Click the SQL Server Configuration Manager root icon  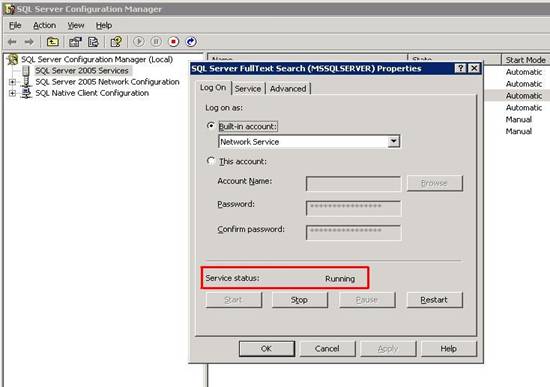(x=13, y=59)
